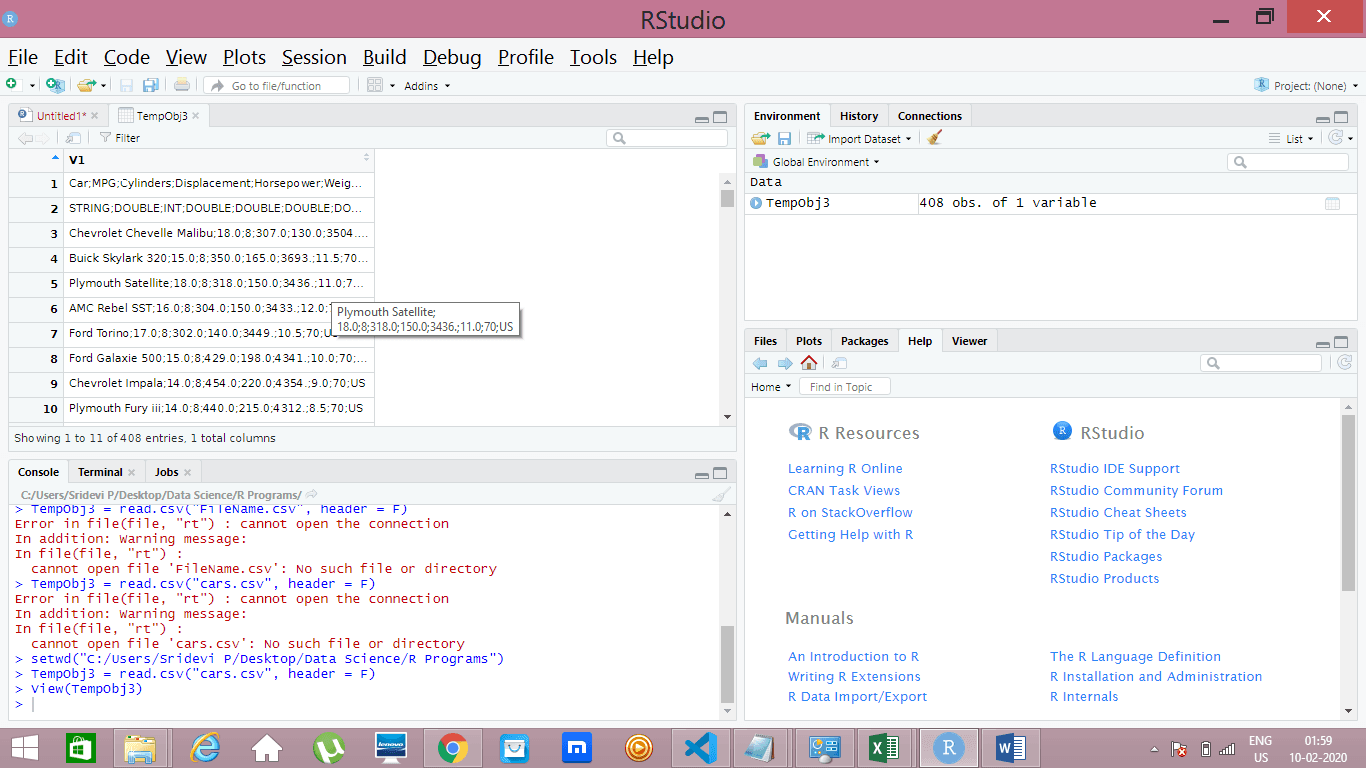Sort by the V1 column header
Viewport: 1366px width, 768px height.
[219, 160]
